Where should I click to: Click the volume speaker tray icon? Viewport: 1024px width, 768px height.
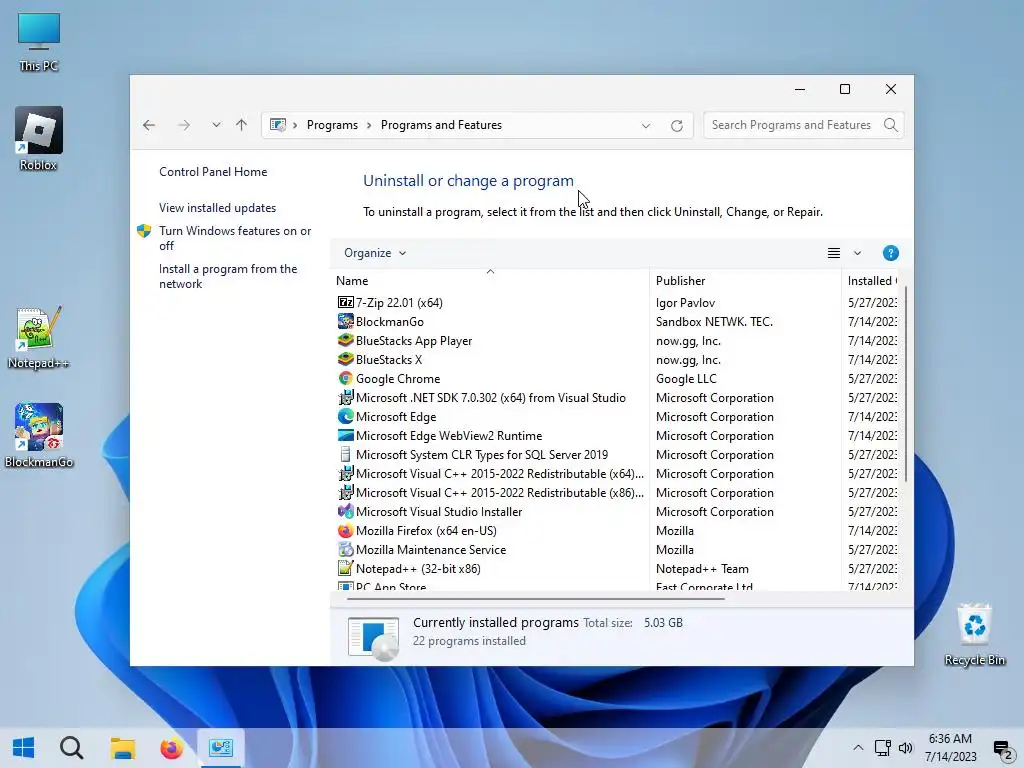[x=906, y=748]
